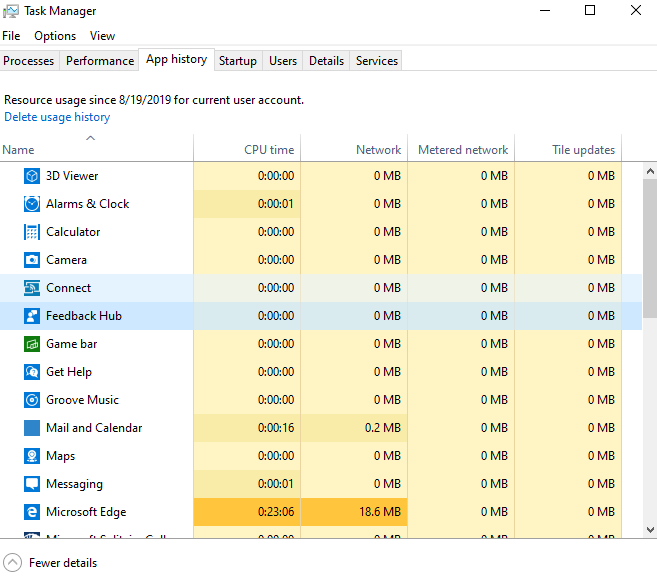Sort by Tile updates column header

pyautogui.click(x=568, y=148)
